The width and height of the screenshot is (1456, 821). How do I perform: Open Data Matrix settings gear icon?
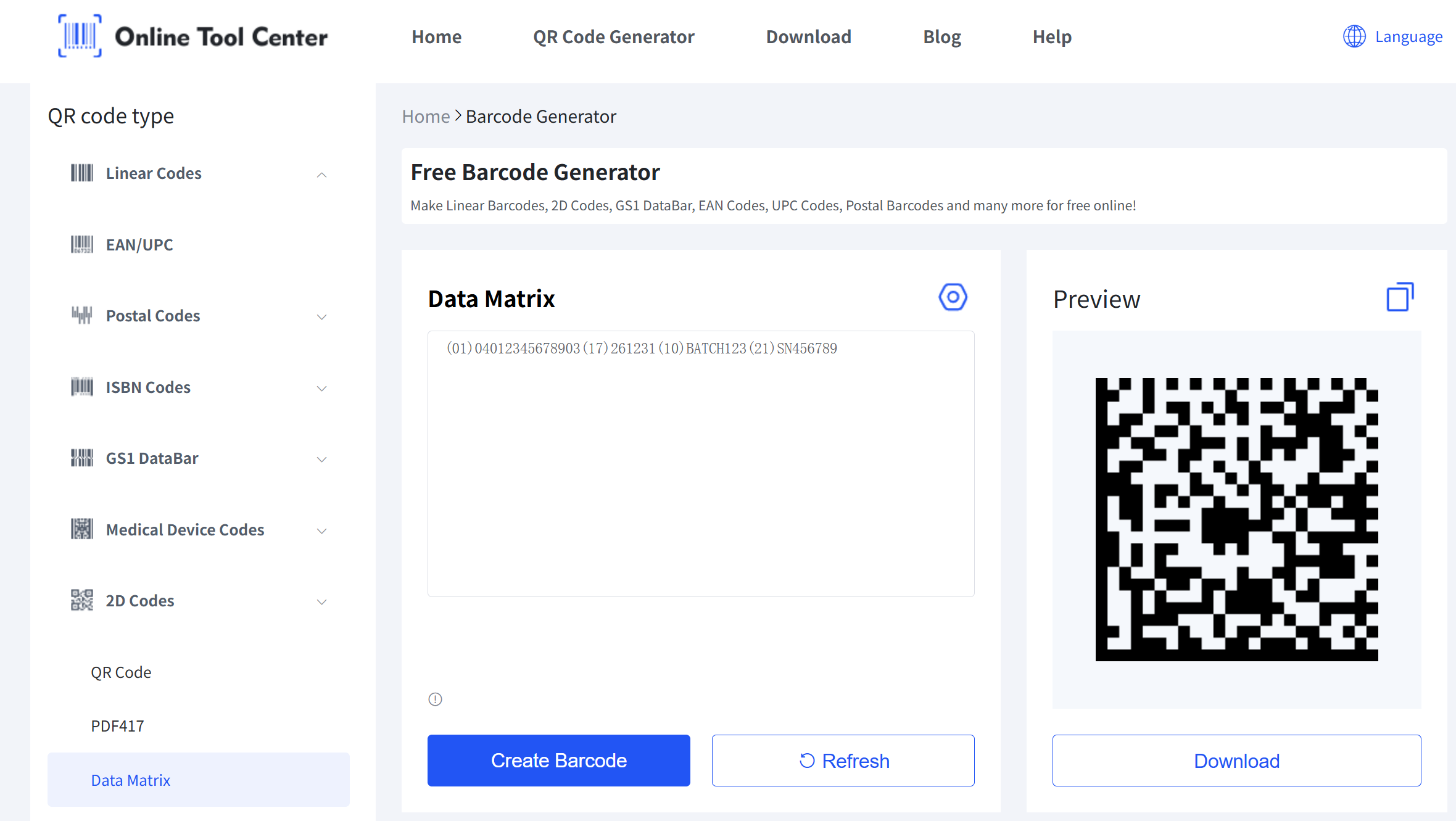tap(953, 297)
